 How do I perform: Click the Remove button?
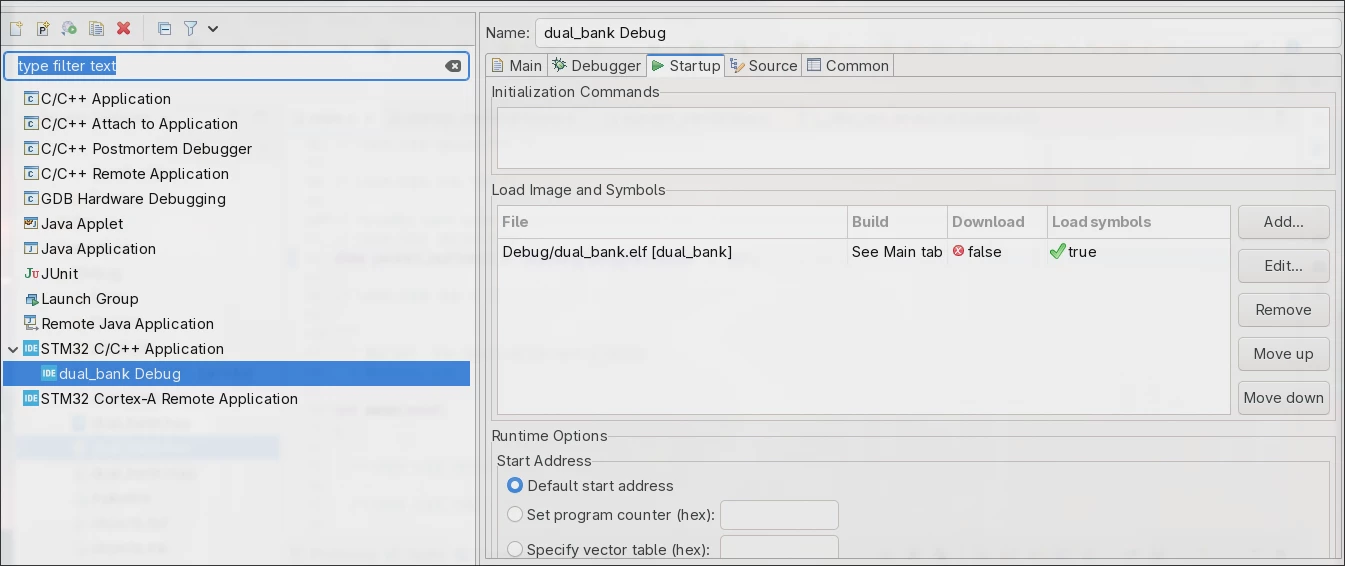click(x=1283, y=310)
